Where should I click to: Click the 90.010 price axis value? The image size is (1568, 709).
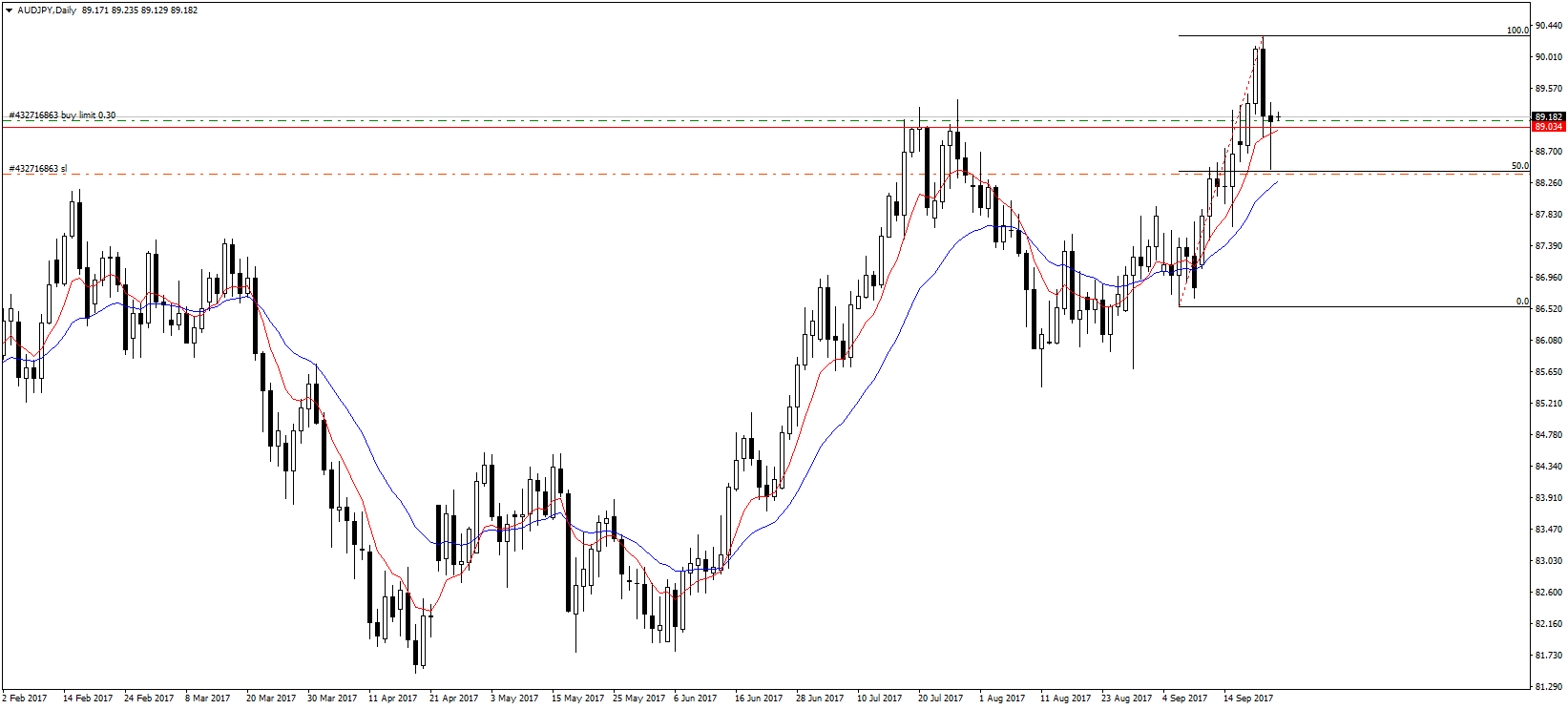1549,57
